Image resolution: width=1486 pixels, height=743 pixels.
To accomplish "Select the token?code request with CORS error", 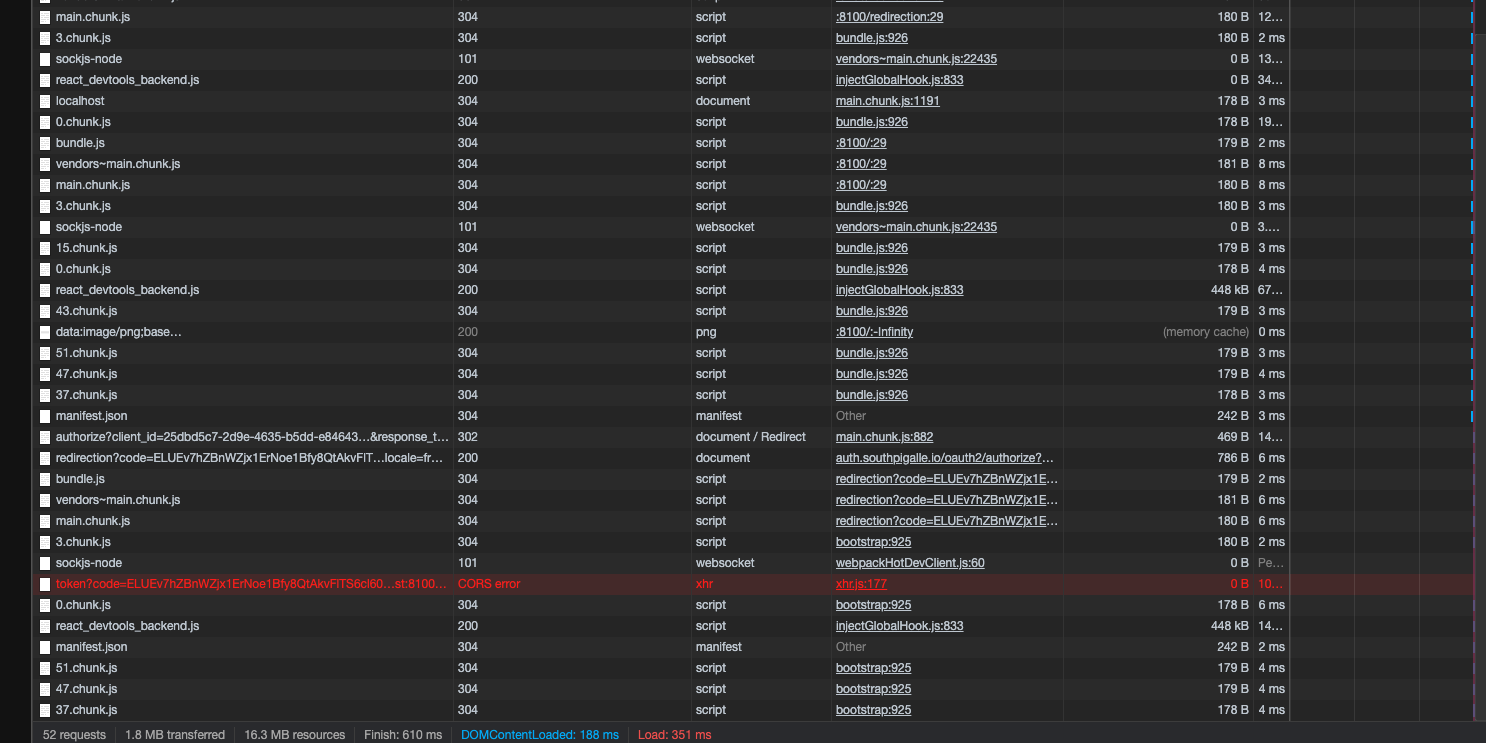I will (x=252, y=584).
